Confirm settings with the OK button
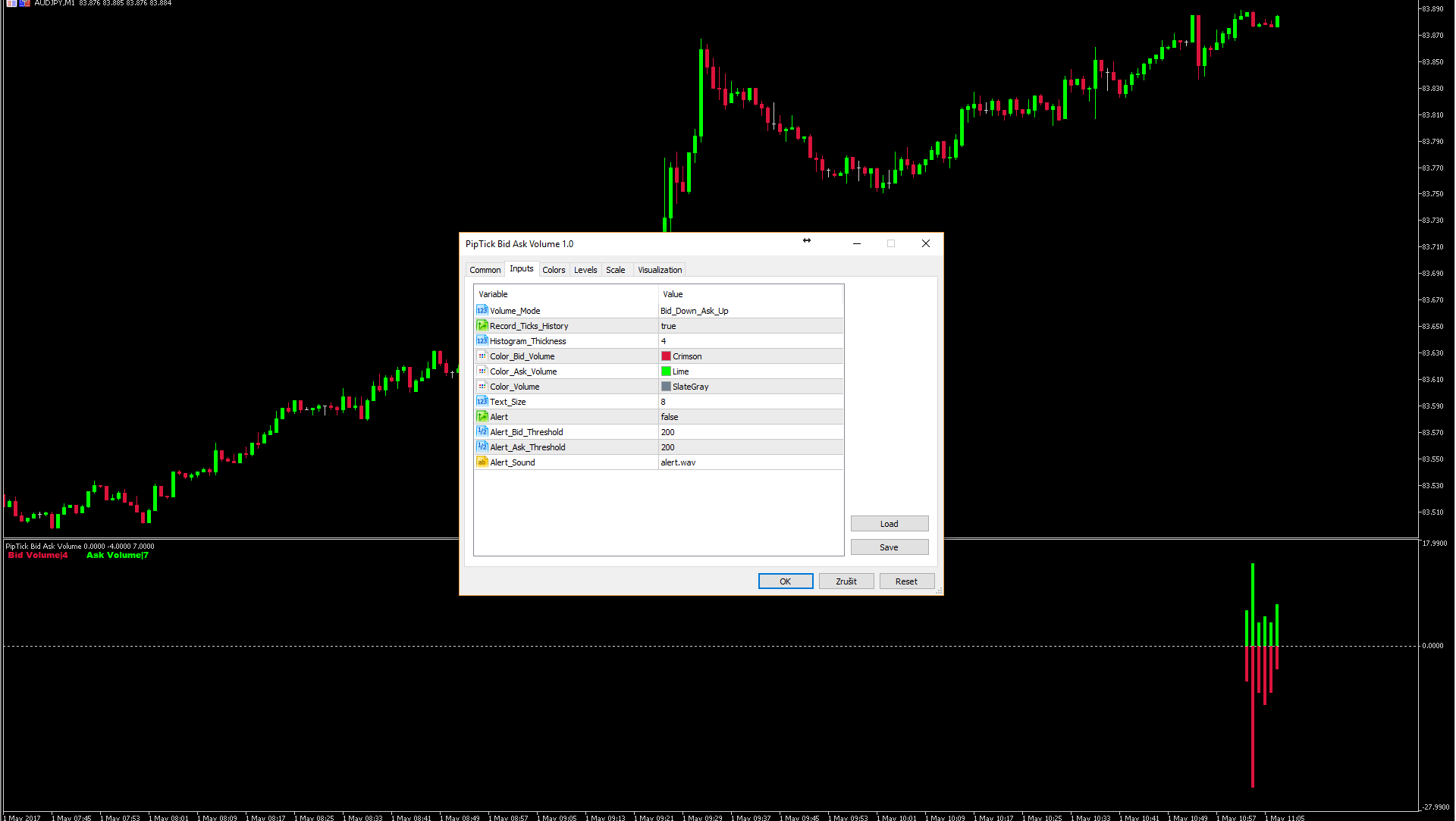The height and width of the screenshot is (821, 1456). click(786, 581)
